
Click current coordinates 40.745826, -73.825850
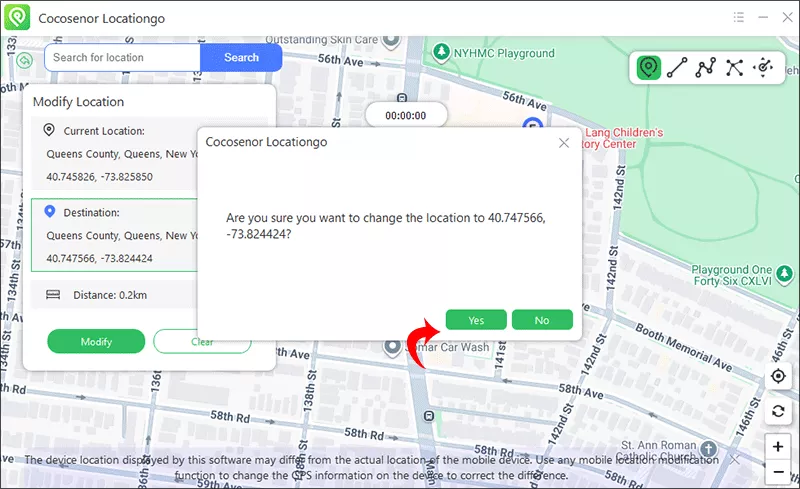[99, 177]
